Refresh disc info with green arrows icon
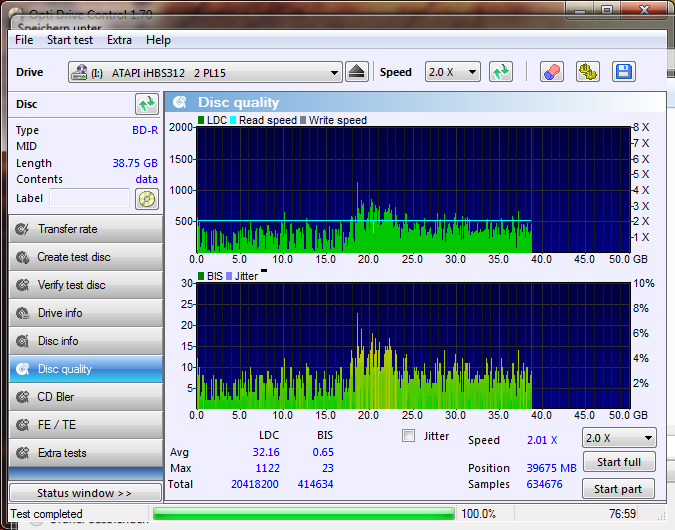This screenshot has width=675, height=530. 147,104
